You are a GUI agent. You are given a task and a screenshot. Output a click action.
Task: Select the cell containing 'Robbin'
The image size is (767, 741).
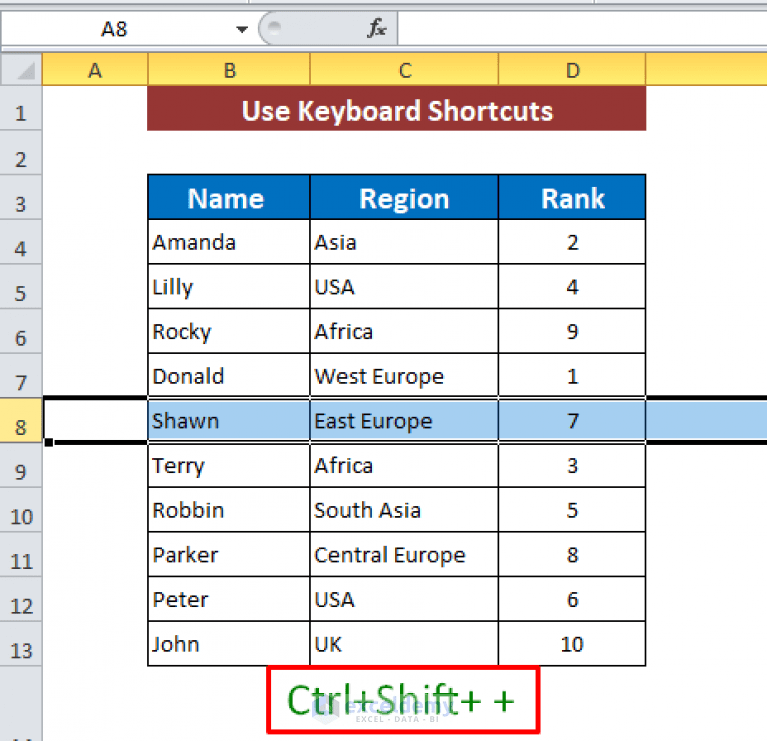[228, 510]
